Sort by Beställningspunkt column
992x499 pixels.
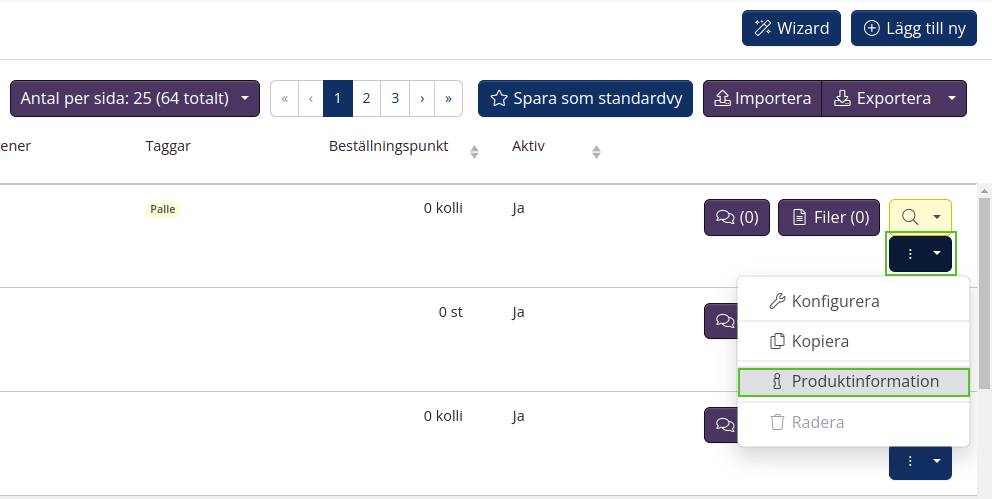tap(474, 151)
